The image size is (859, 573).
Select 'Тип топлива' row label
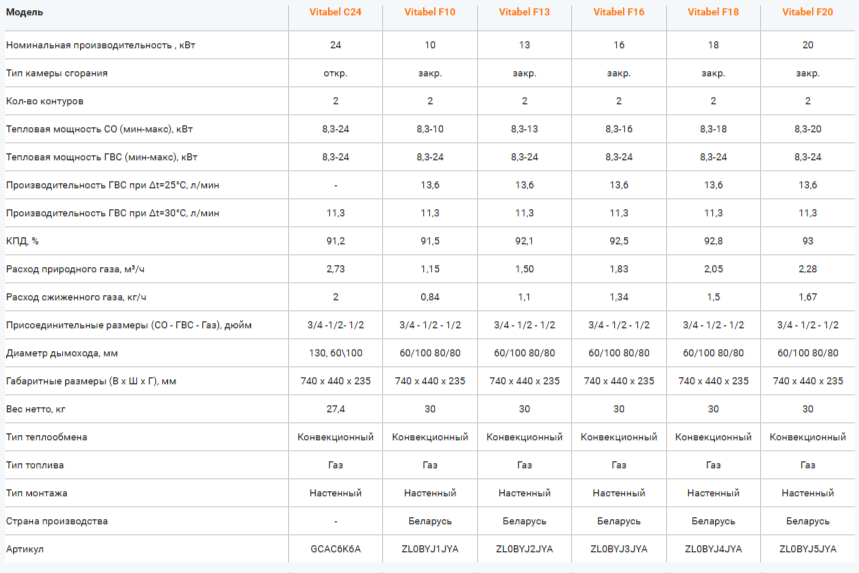(x=35, y=465)
